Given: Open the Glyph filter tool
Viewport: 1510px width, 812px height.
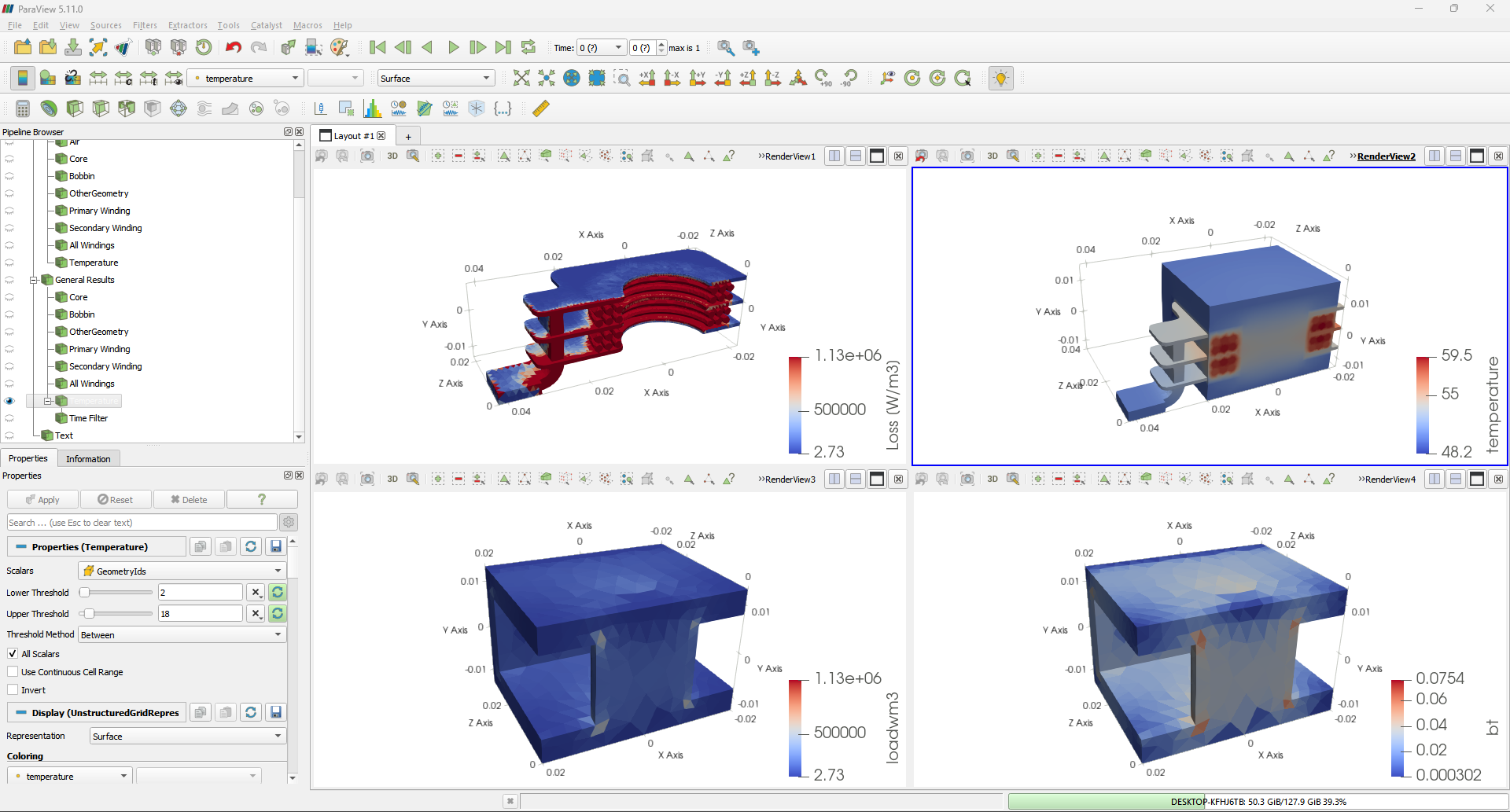Looking at the screenshot, I should [178, 108].
